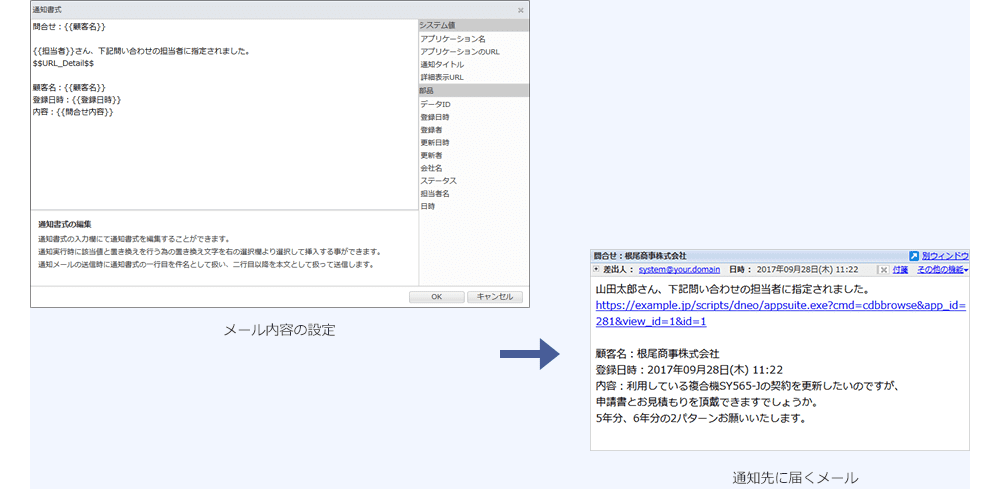Click the 付箋 link
This screenshot has width=1000, height=489.
pyautogui.click(x=901, y=270)
